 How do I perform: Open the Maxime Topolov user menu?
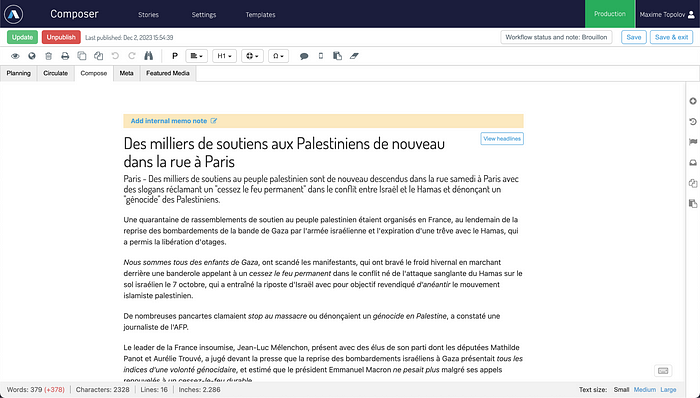tap(667, 14)
